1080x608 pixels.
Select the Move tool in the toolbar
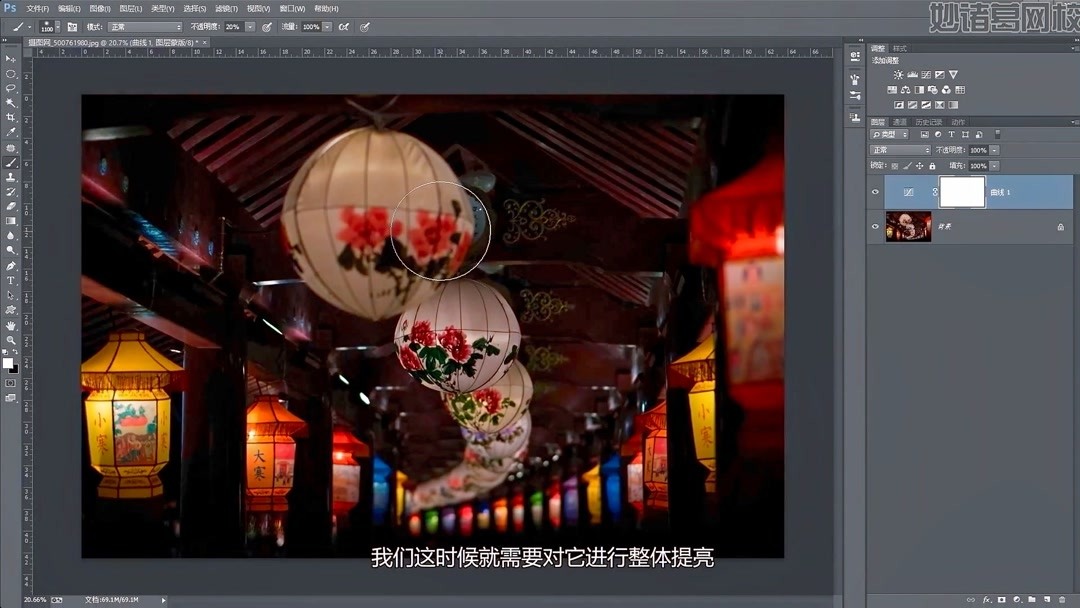(x=12, y=58)
